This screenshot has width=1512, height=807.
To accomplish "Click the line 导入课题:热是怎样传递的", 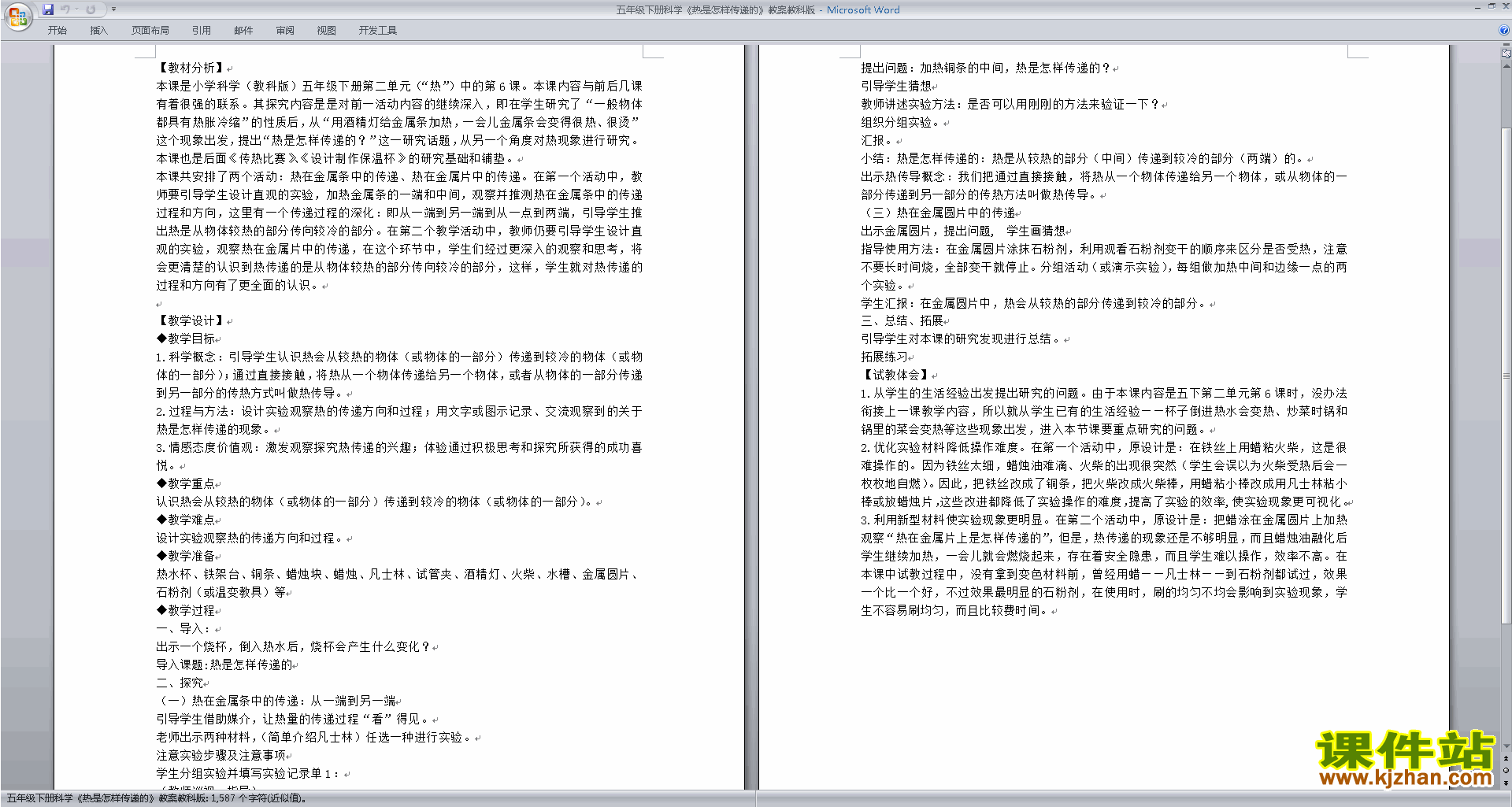I will pos(224,664).
